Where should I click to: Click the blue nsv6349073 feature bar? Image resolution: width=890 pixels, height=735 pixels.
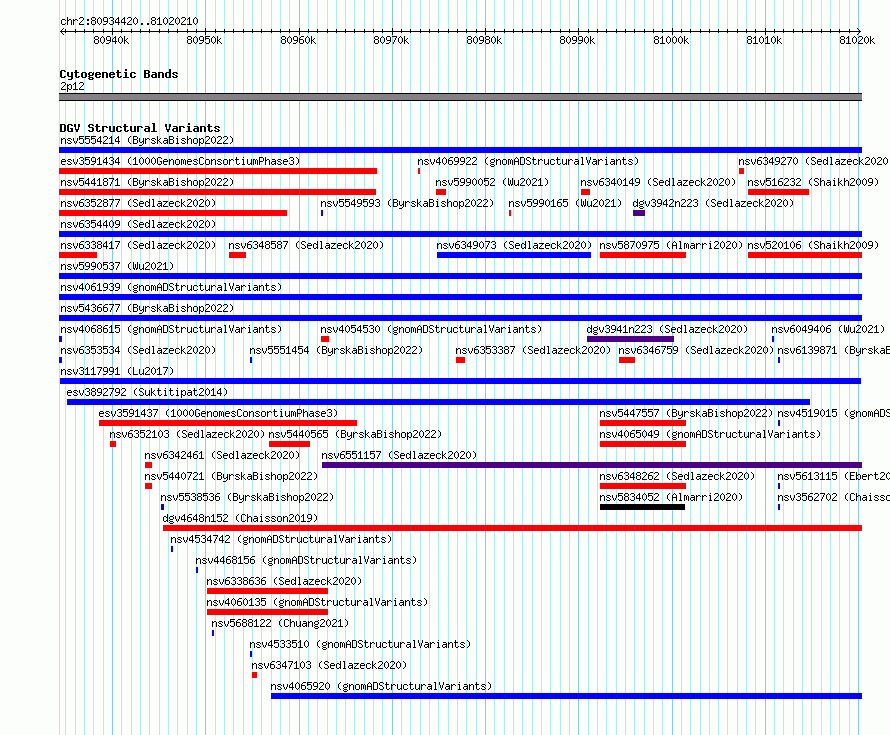tap(514, 255)
